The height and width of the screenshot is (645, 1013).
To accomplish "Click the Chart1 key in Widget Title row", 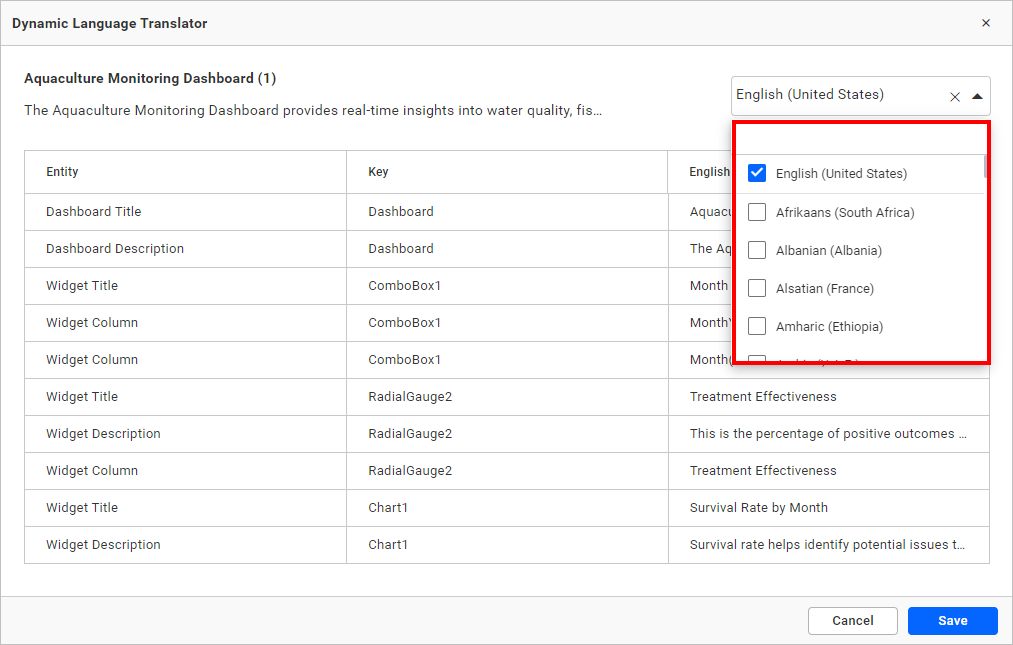I will coord(388,508).
